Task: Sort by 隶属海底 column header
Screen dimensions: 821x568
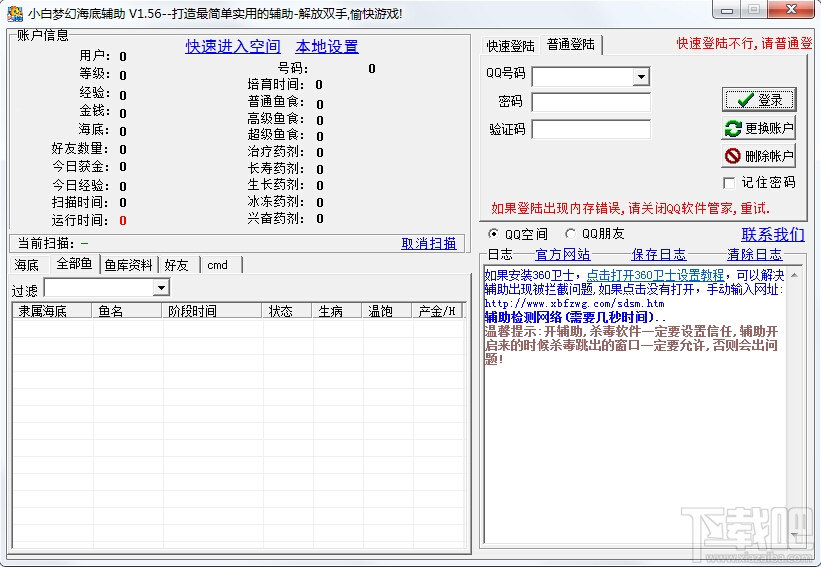Action: pos(52,310)
